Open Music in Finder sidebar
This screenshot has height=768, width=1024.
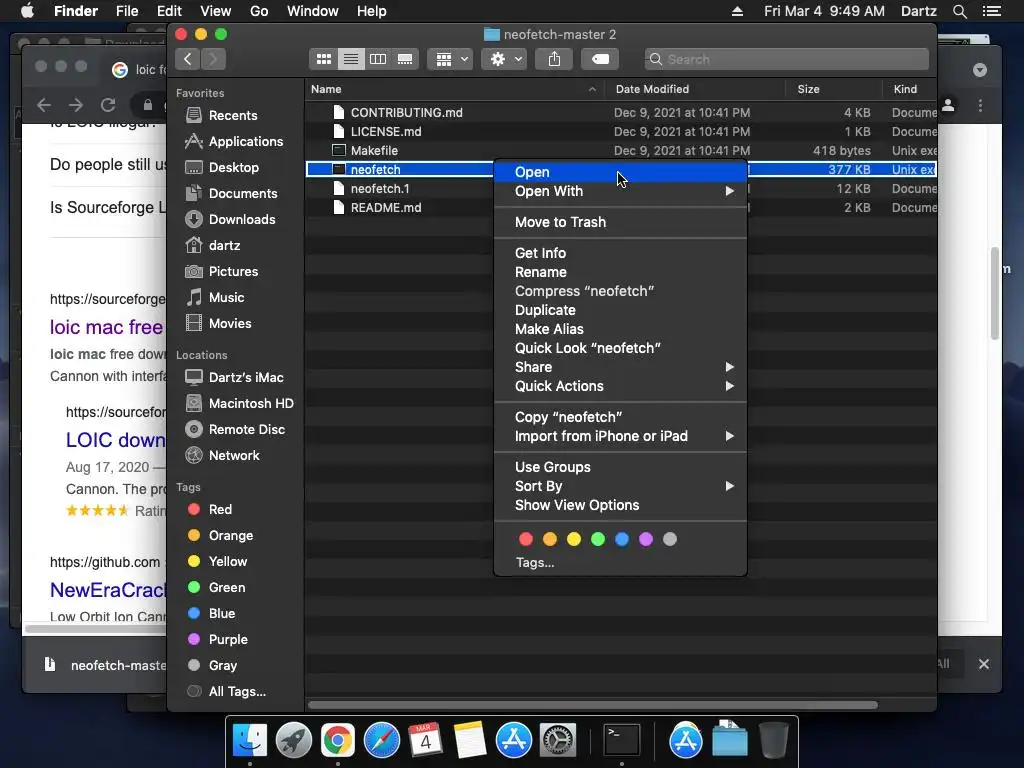216,298
